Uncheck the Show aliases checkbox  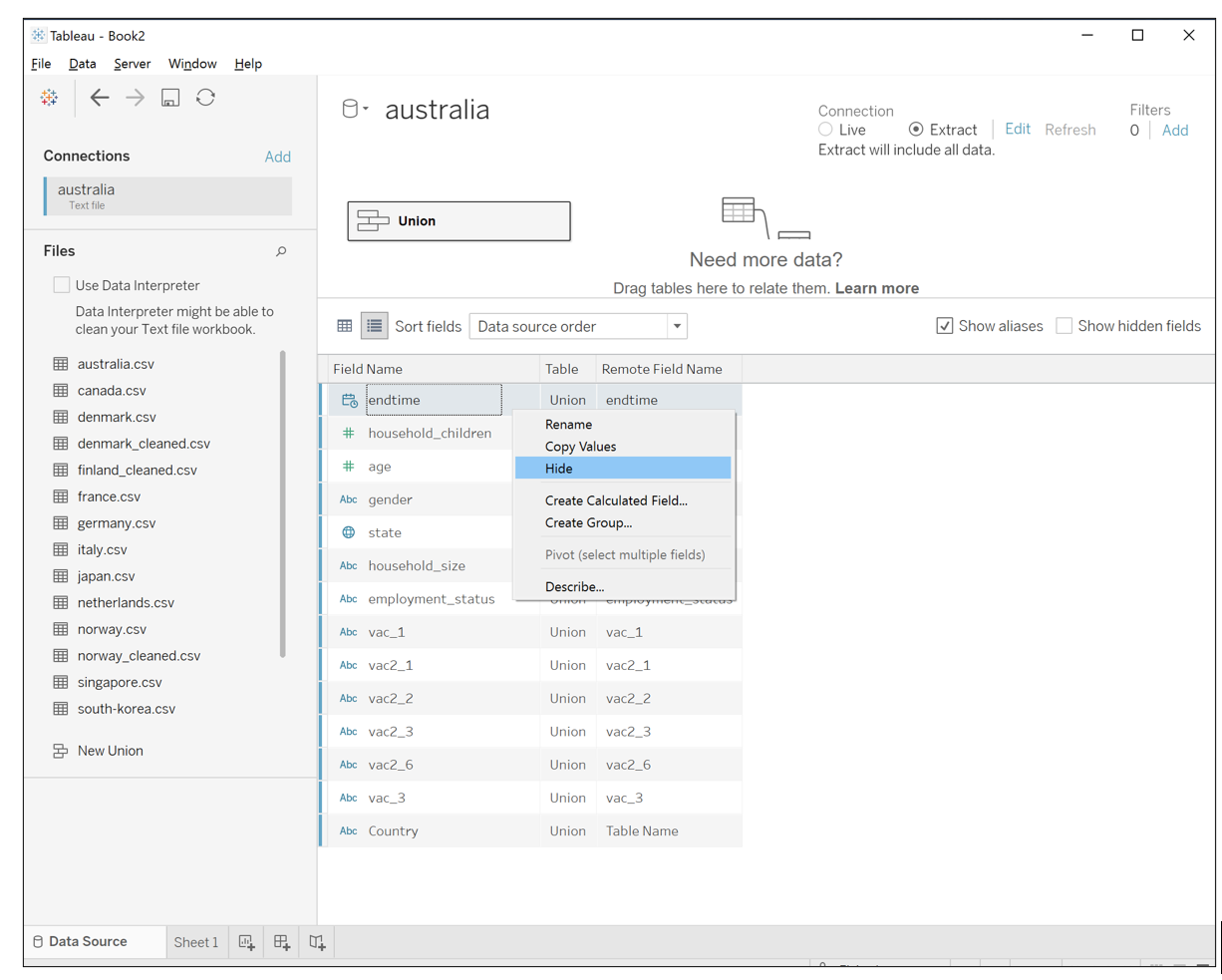pyautogui.click(x=945, y=326)
